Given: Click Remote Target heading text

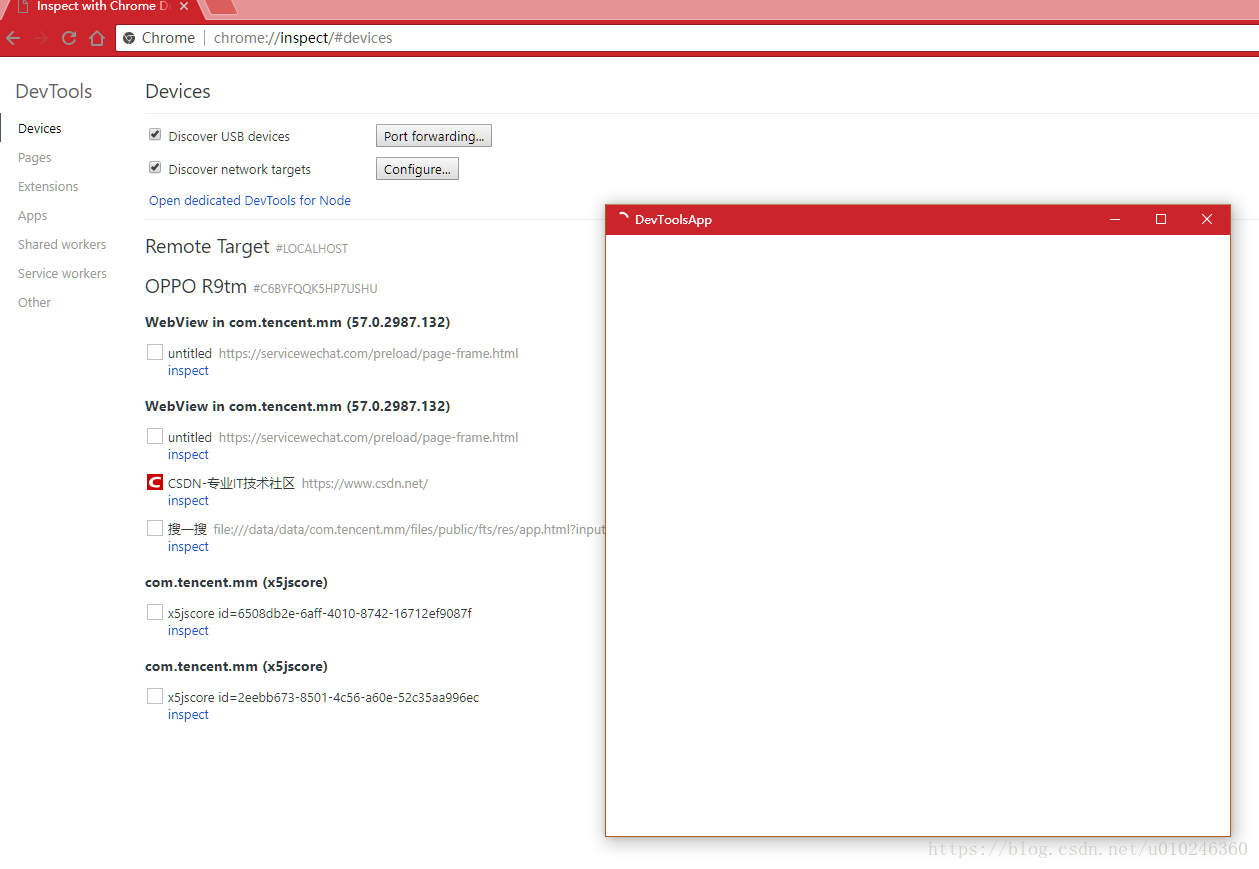Looking at the screenshot, I should click(x=207, y=246).
